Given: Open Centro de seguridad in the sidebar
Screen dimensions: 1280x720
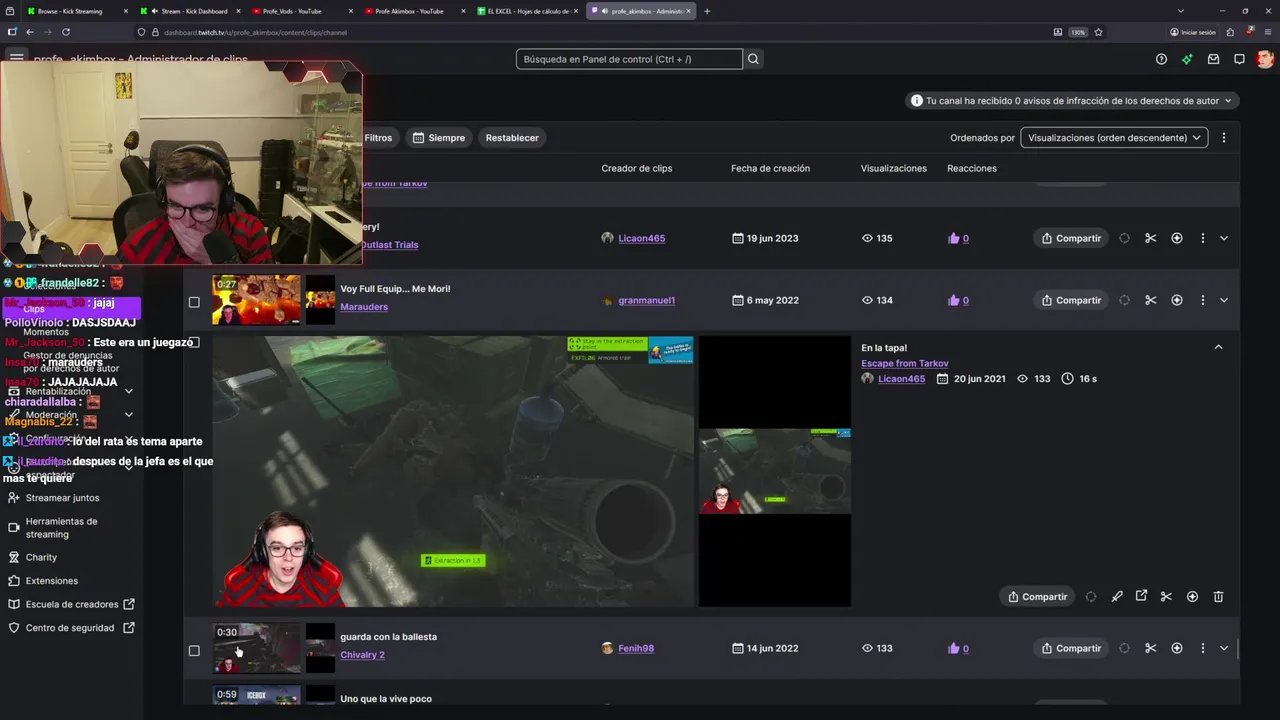Looking at the screenshot, I should (x=69, y=628).
